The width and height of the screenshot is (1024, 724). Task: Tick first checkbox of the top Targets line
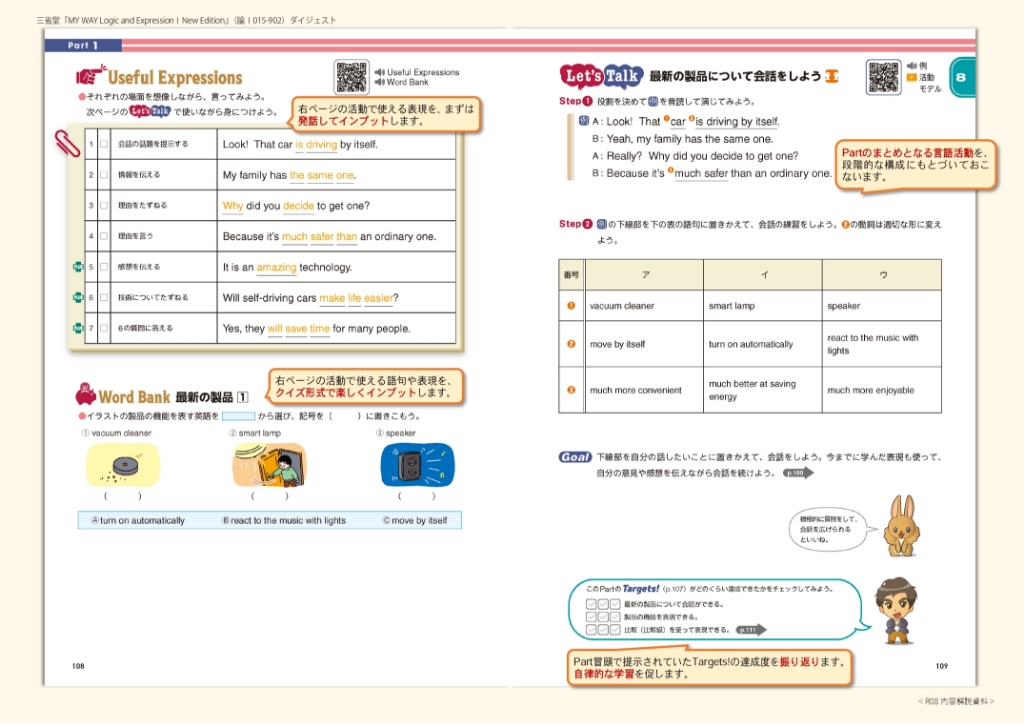point(590,604)
